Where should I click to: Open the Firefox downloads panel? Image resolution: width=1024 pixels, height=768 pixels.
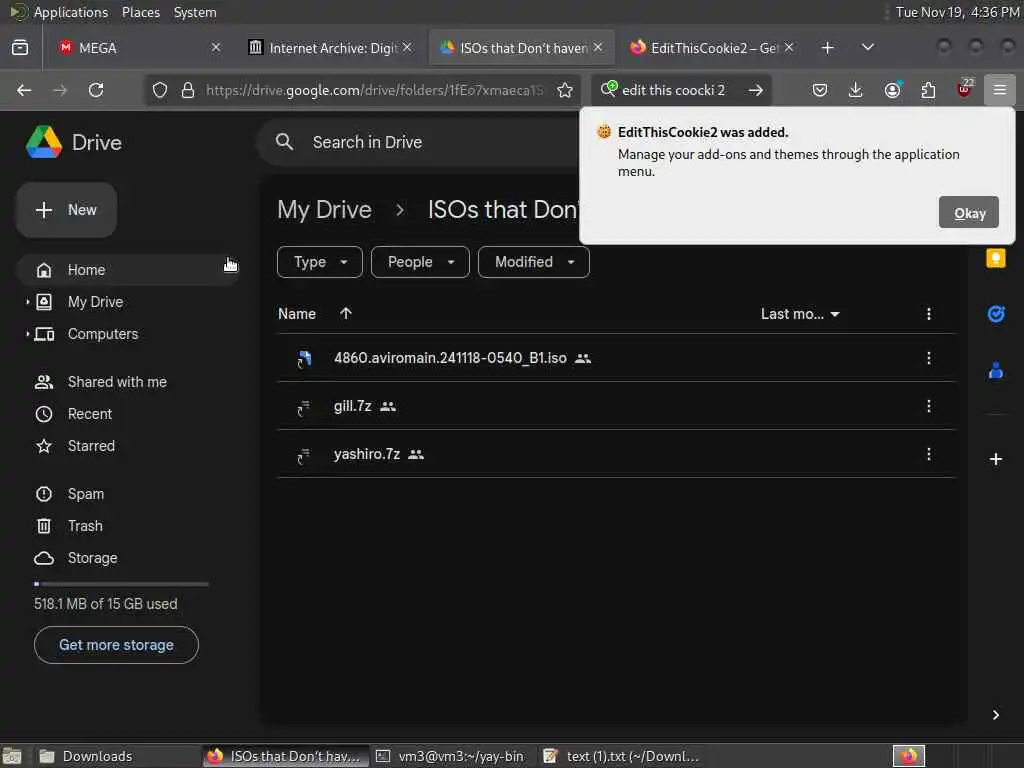tap(856, 90)
